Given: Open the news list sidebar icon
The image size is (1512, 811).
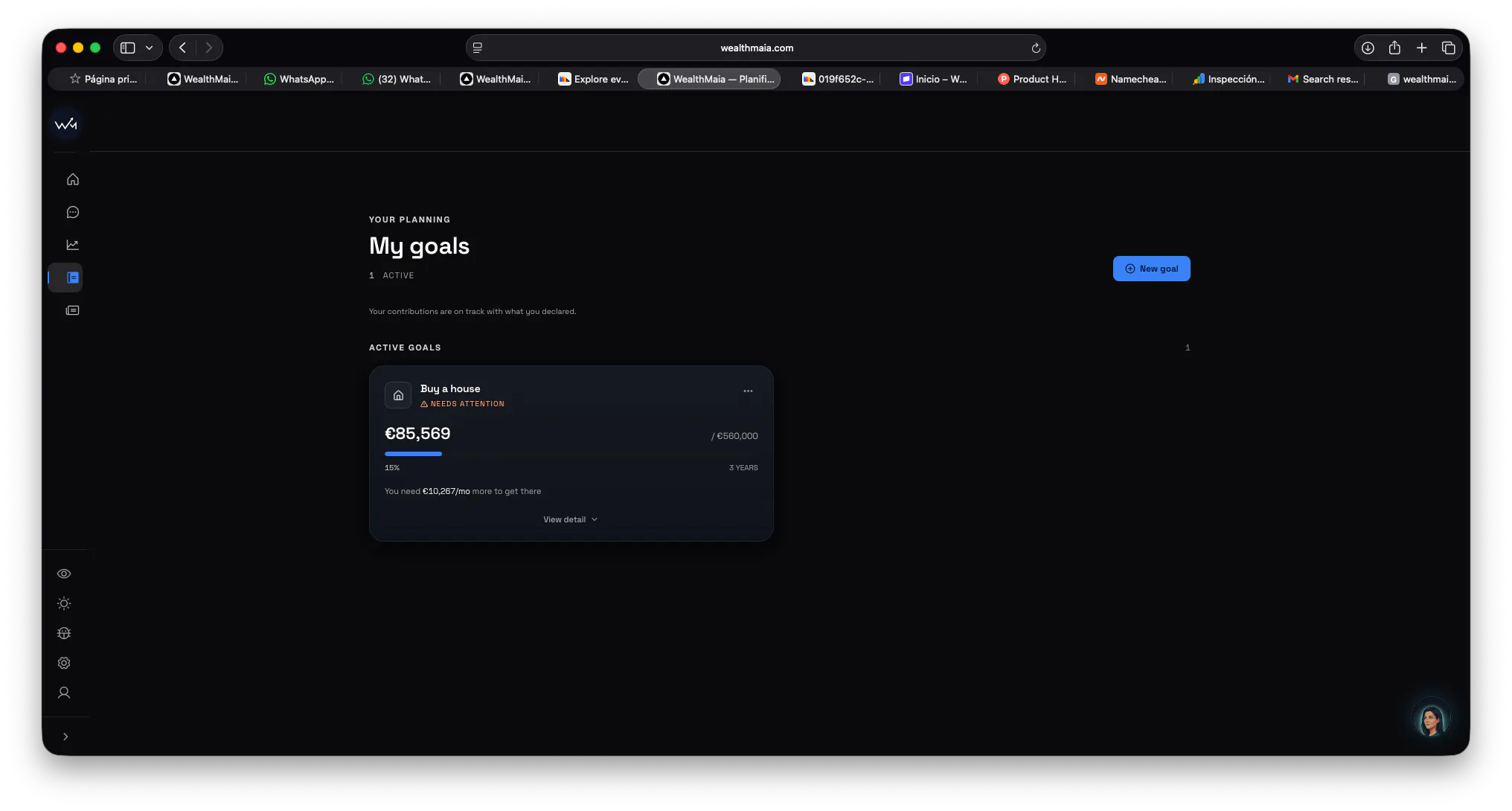Looking at the screenshot, I should (x=73, y=310).
